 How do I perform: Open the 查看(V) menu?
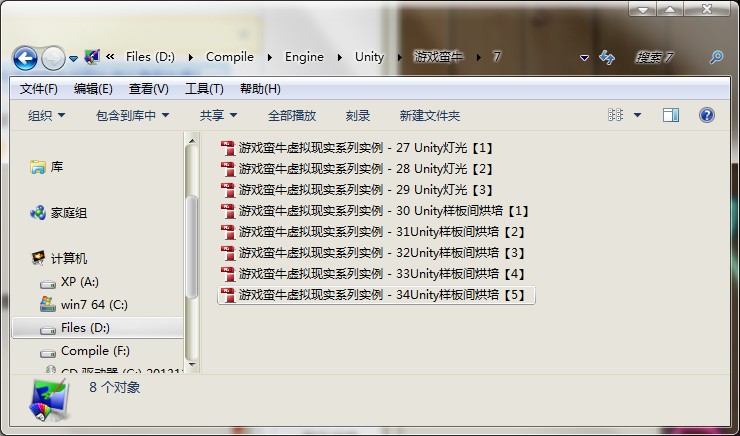tap(149, 89)
